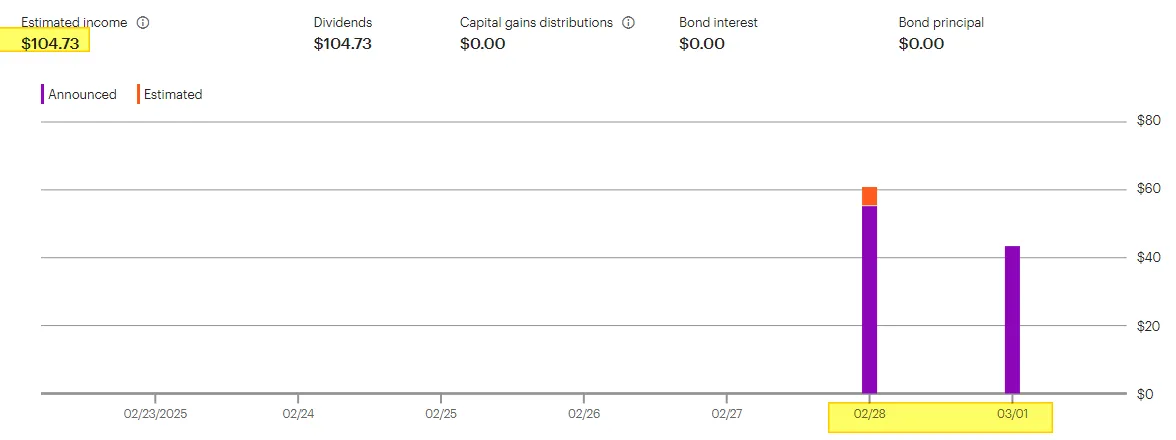
Task: Click the Capital gains distributions $0.00 value
Action: click(483, 43)
